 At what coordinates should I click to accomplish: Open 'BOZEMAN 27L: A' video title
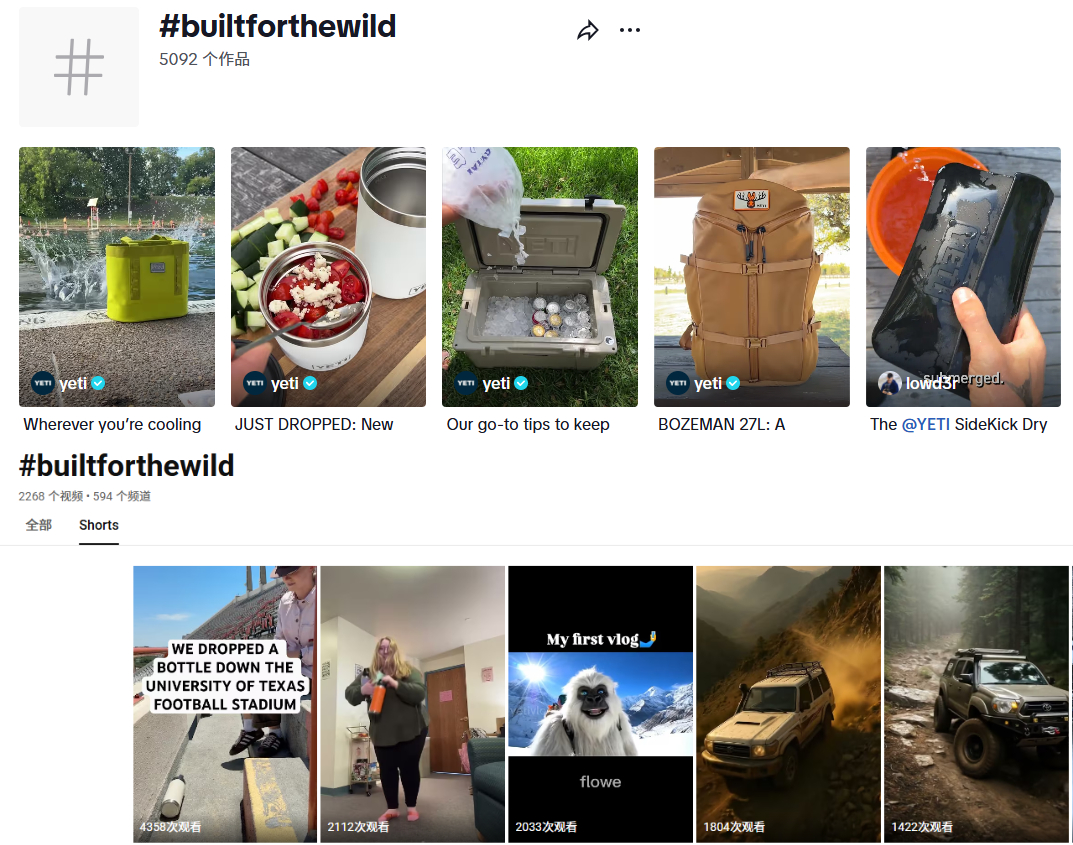pyautogui.click(x=721, y=424)
